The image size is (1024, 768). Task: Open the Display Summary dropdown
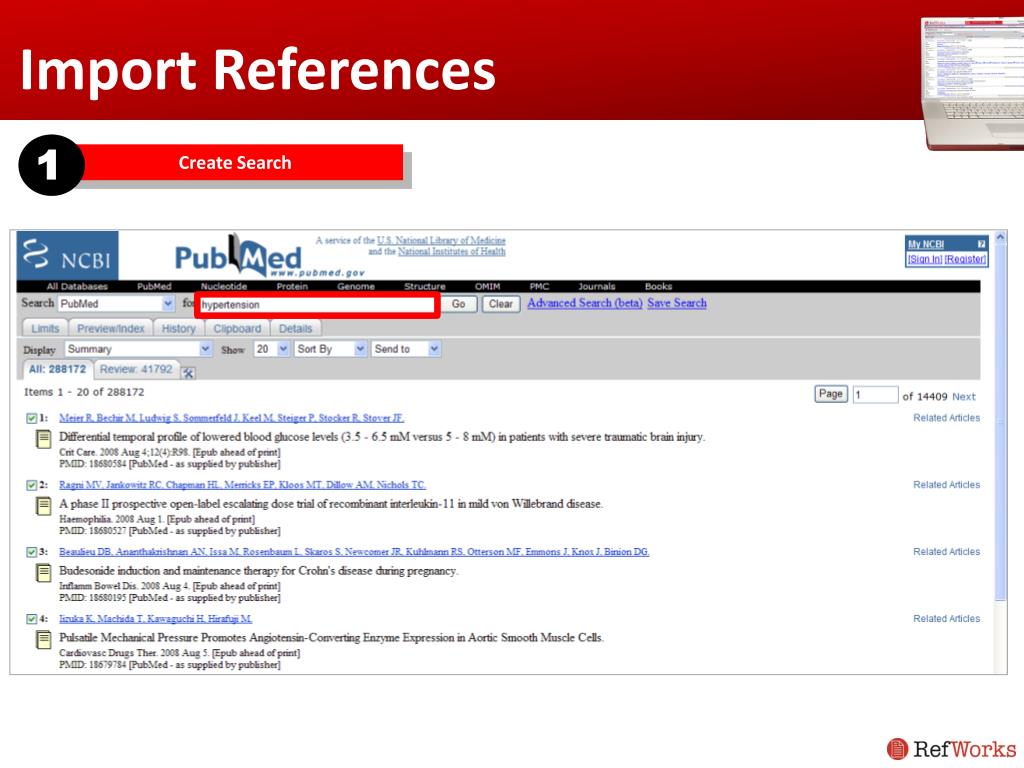(138, 349)
